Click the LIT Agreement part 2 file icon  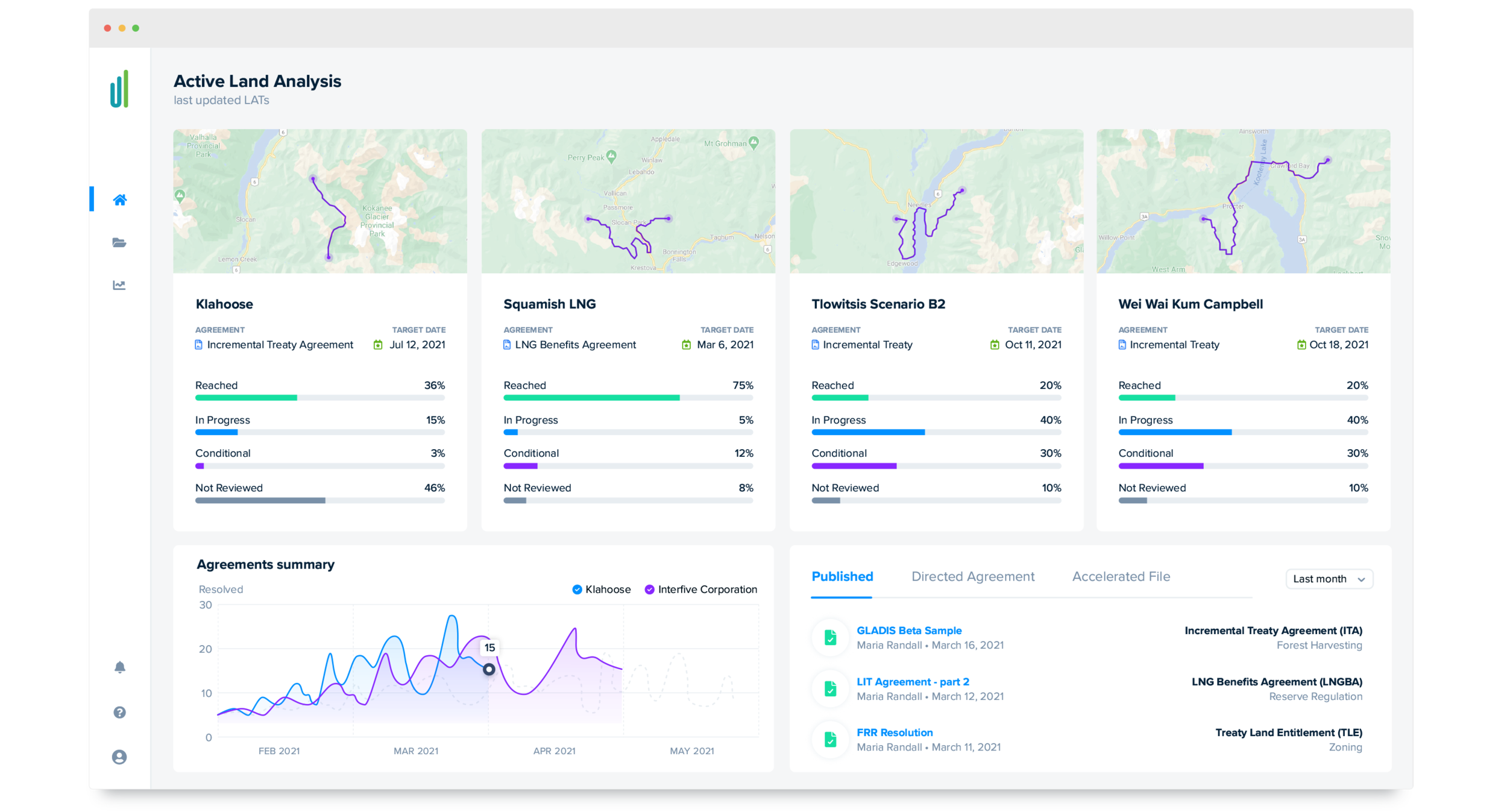[830, 688]
